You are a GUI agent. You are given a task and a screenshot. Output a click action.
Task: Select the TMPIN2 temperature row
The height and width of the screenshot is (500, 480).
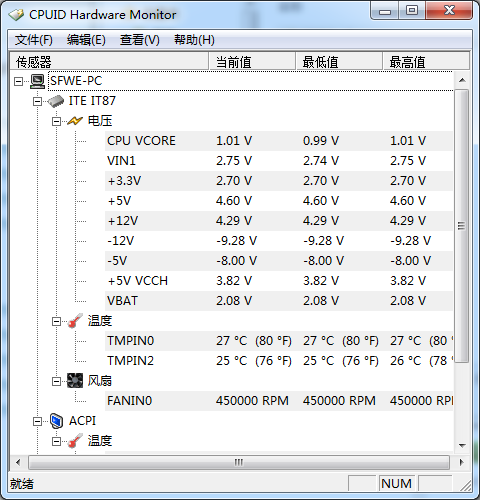(279, 361)
